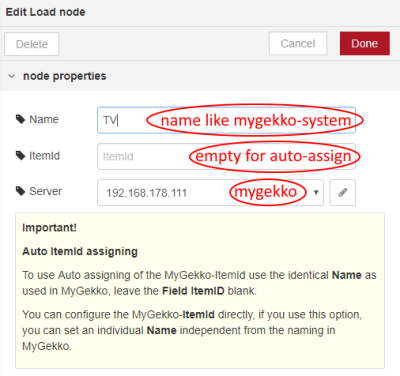Click the 'Edit Load node' title

point(45,12)
